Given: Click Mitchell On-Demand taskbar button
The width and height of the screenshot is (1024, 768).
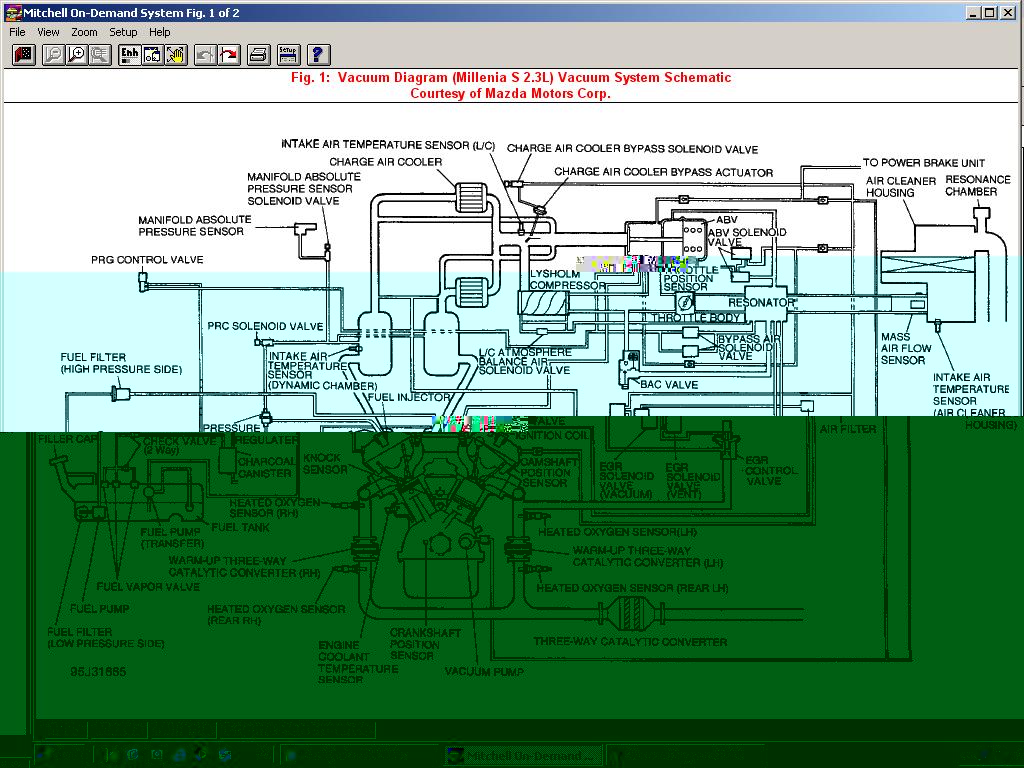Looking at the screenshot, I should (522, 755).
